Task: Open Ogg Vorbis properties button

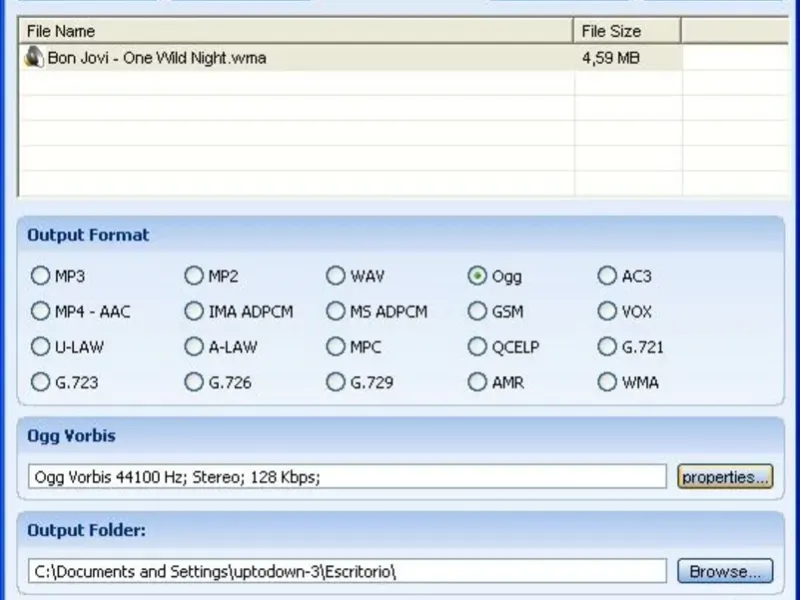Action: 725,477
